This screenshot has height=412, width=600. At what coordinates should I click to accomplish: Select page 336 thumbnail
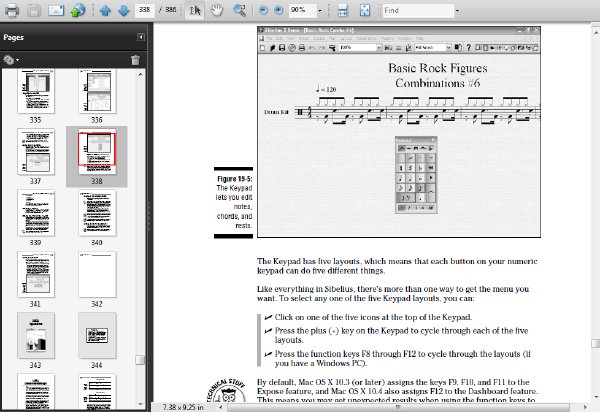[97, 91]
